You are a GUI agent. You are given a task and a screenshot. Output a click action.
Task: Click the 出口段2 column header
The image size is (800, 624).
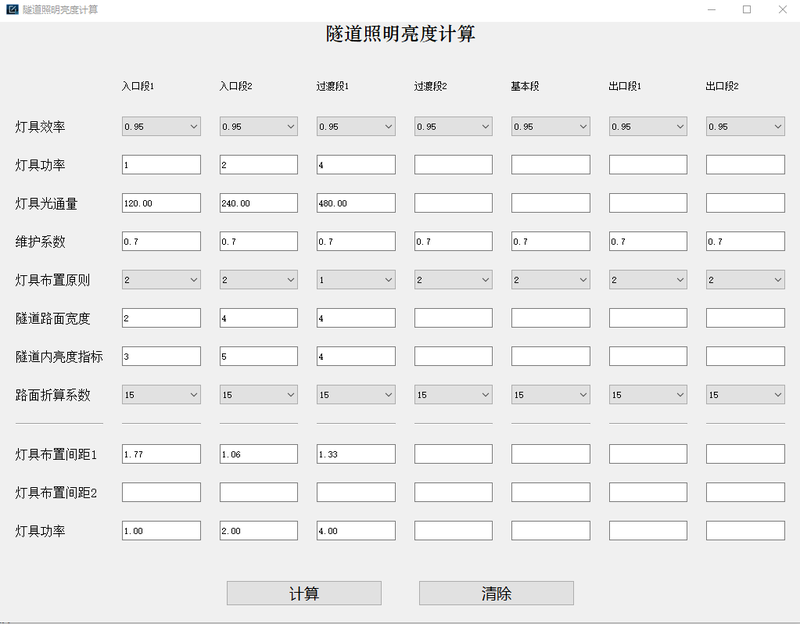point(722,86)
